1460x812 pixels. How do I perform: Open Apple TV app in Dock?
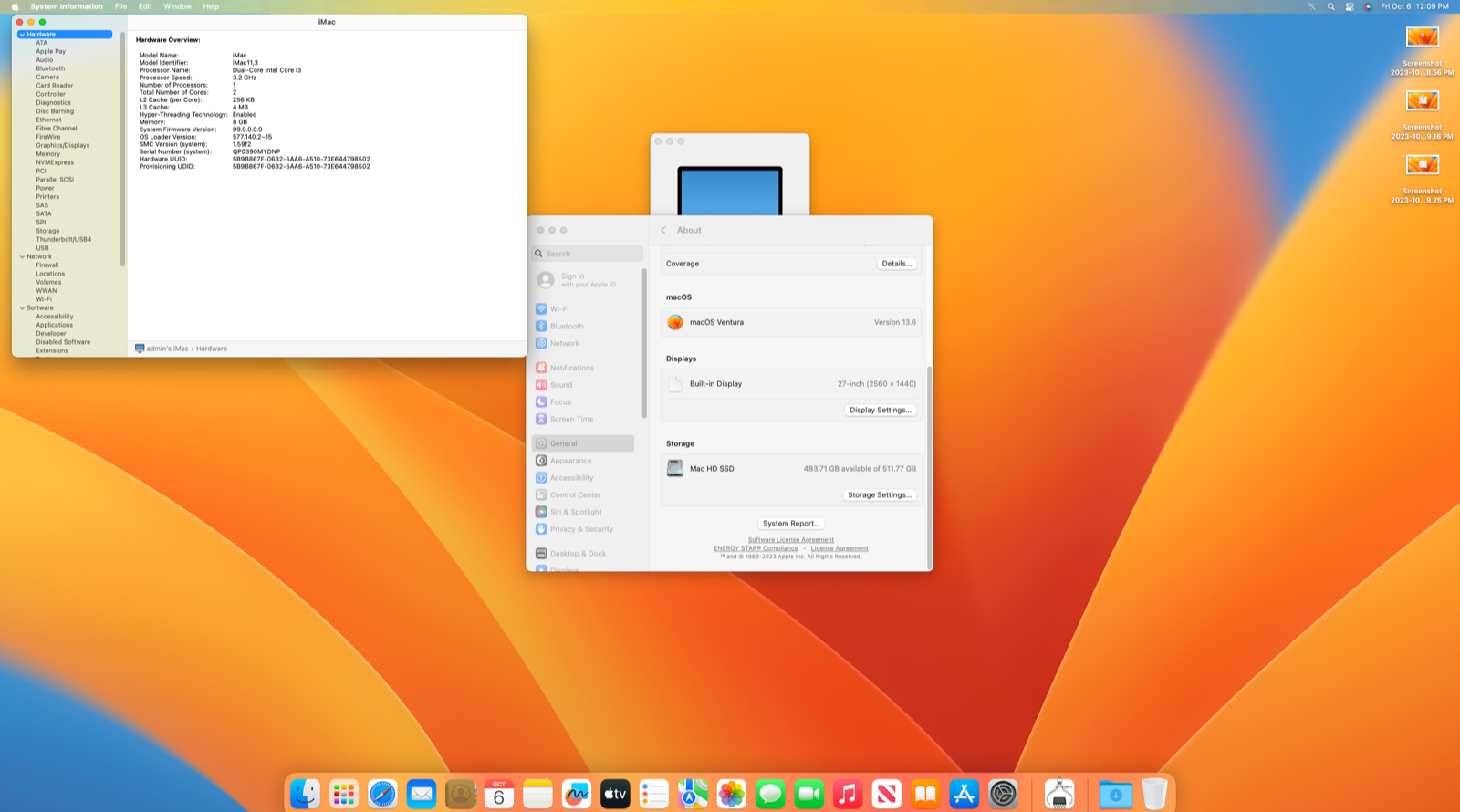615,794
